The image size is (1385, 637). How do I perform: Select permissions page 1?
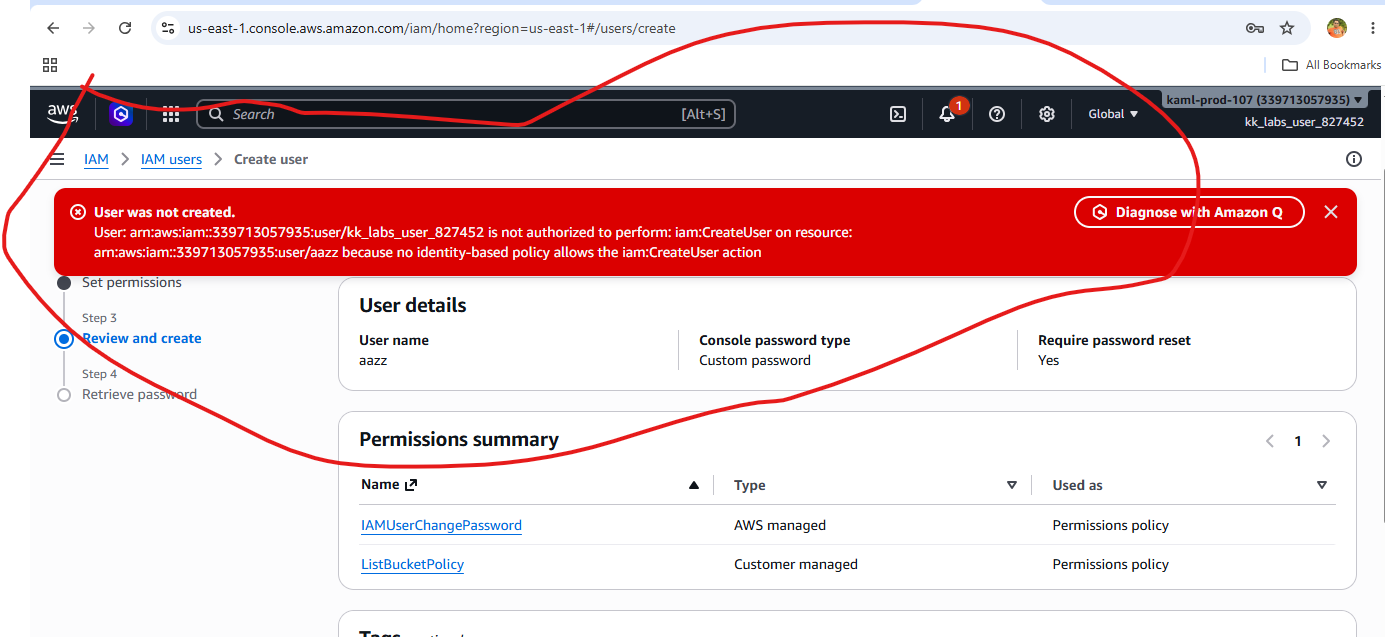point(1298,441)
